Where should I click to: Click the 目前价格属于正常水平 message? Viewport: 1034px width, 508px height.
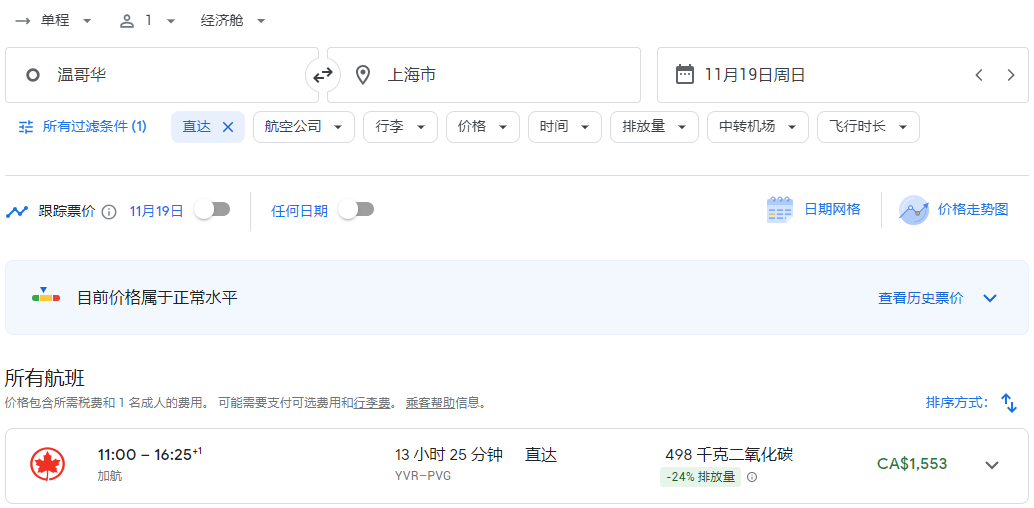pos(158,298)
